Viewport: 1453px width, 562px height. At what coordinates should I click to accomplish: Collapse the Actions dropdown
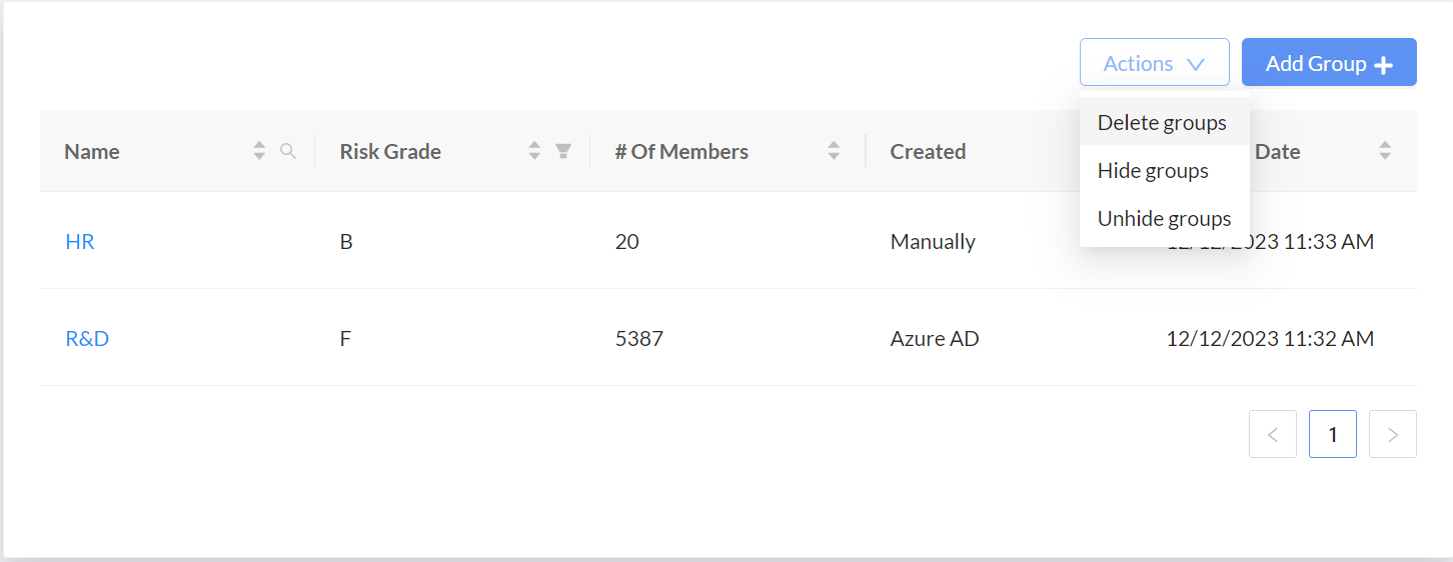tap(1154, 63)
